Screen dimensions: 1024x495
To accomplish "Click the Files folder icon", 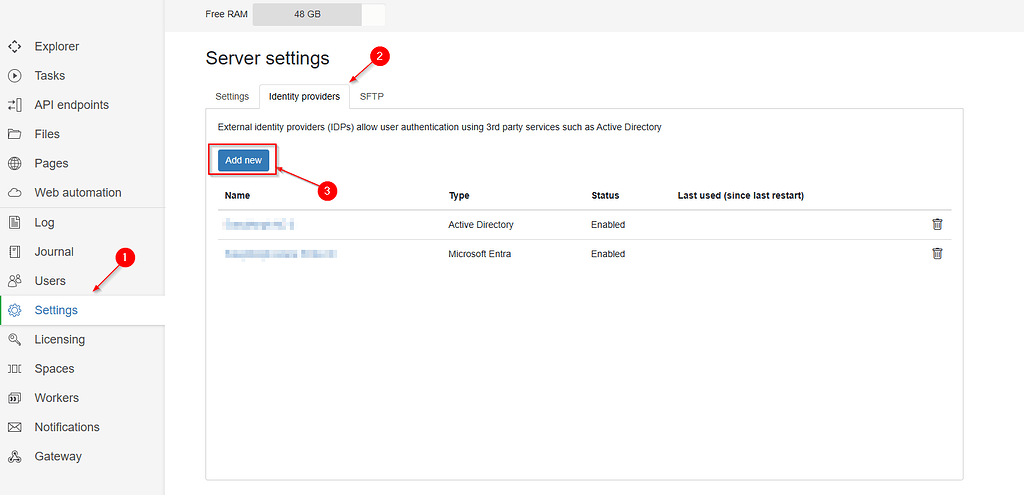I will click(14, 134).
